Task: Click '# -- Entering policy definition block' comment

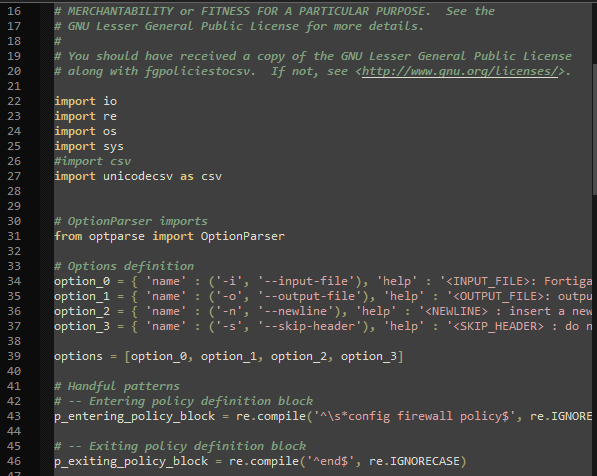Action: 184,401
